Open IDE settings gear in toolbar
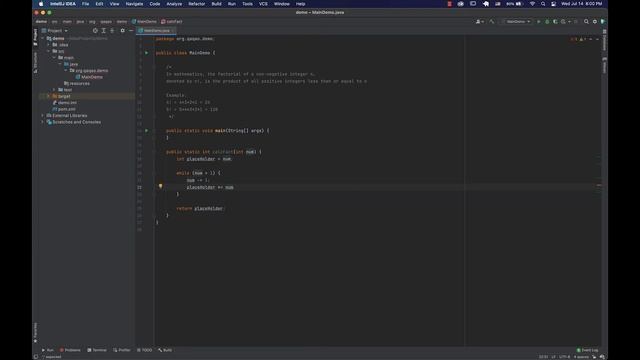640x360 pixels. click(x=595, y=21)
